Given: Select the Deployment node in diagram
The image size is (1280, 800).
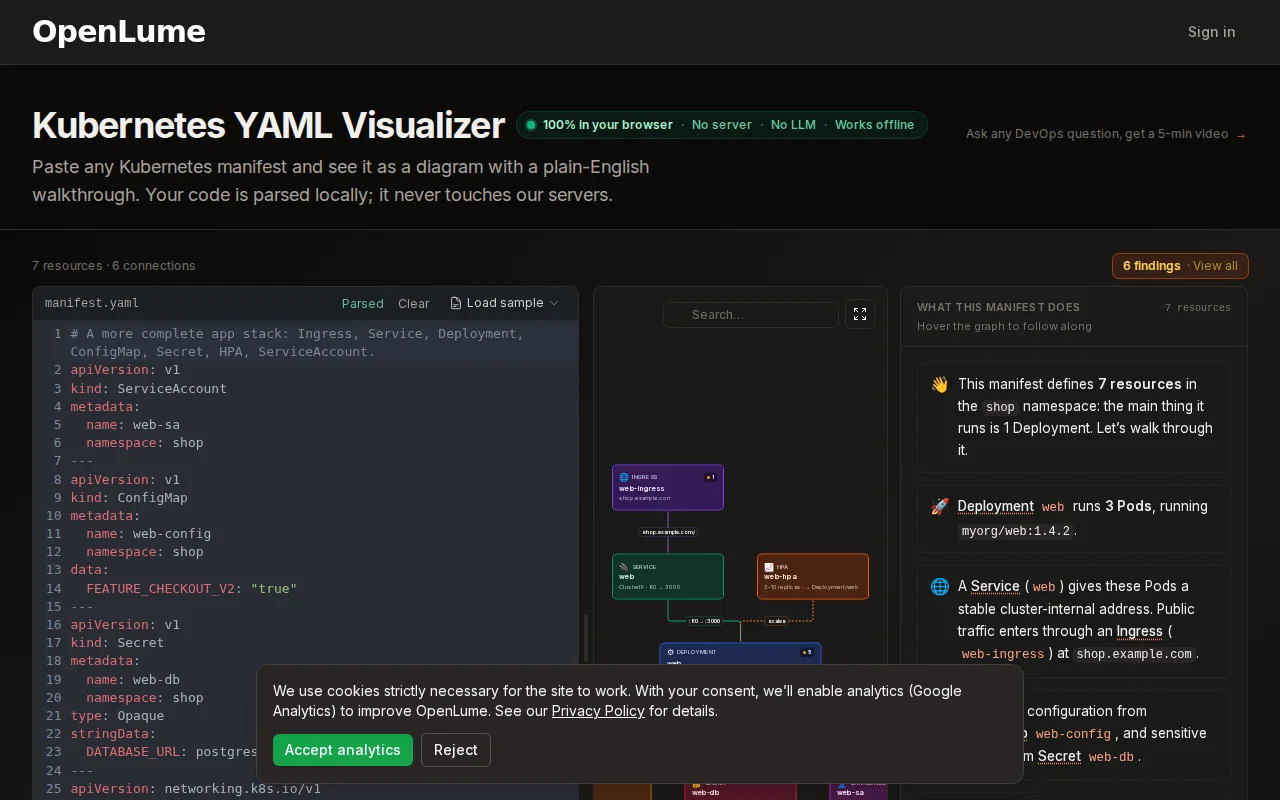Looking at the screenshot, I should (x=740, y=653).
